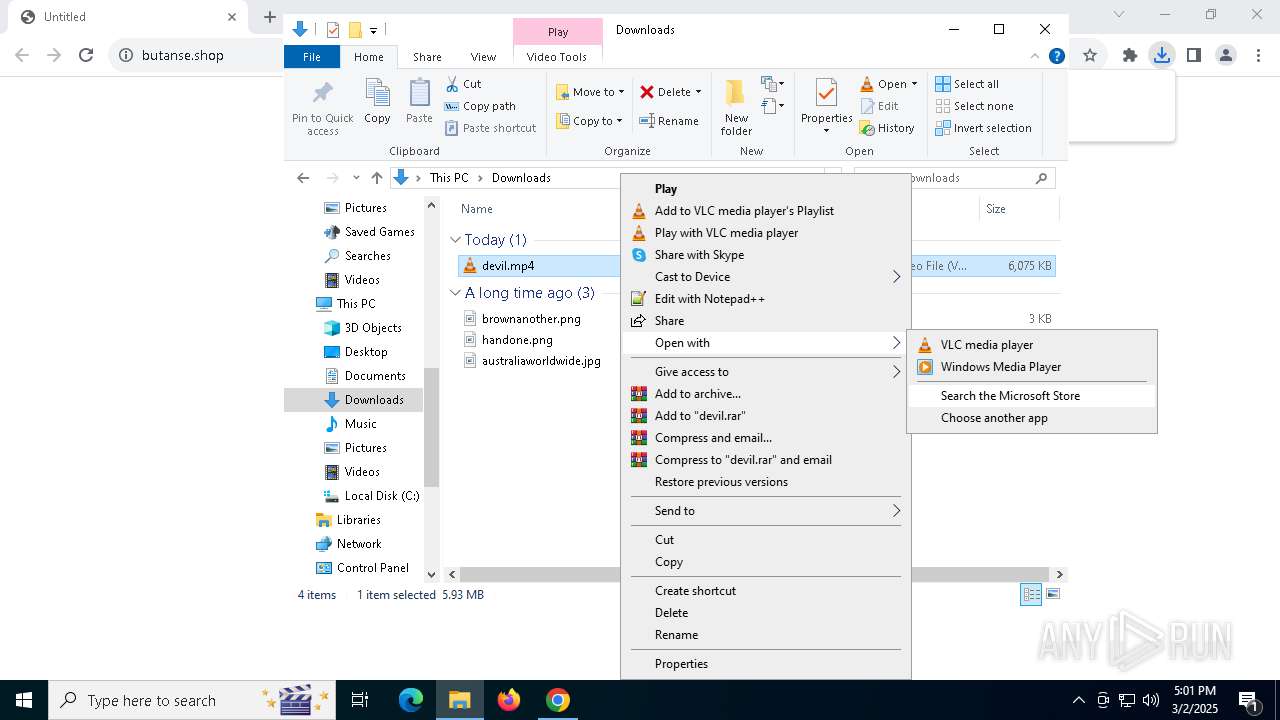Viewport: 1280px width, 720px height.
Task: Switch to large icons view
Action: coord(1052,595)
